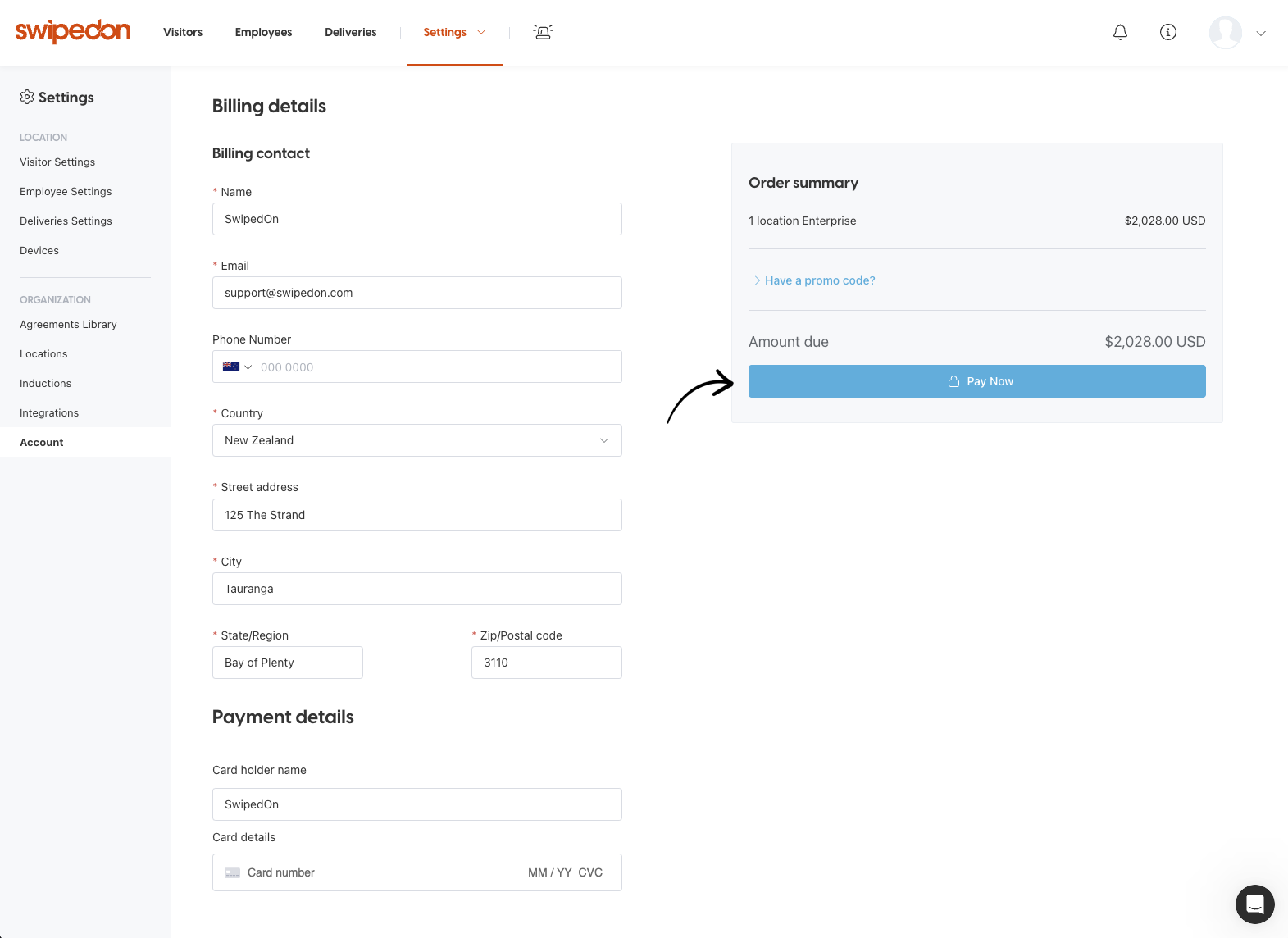Expand the profile menu chevron

[1261, 34]
